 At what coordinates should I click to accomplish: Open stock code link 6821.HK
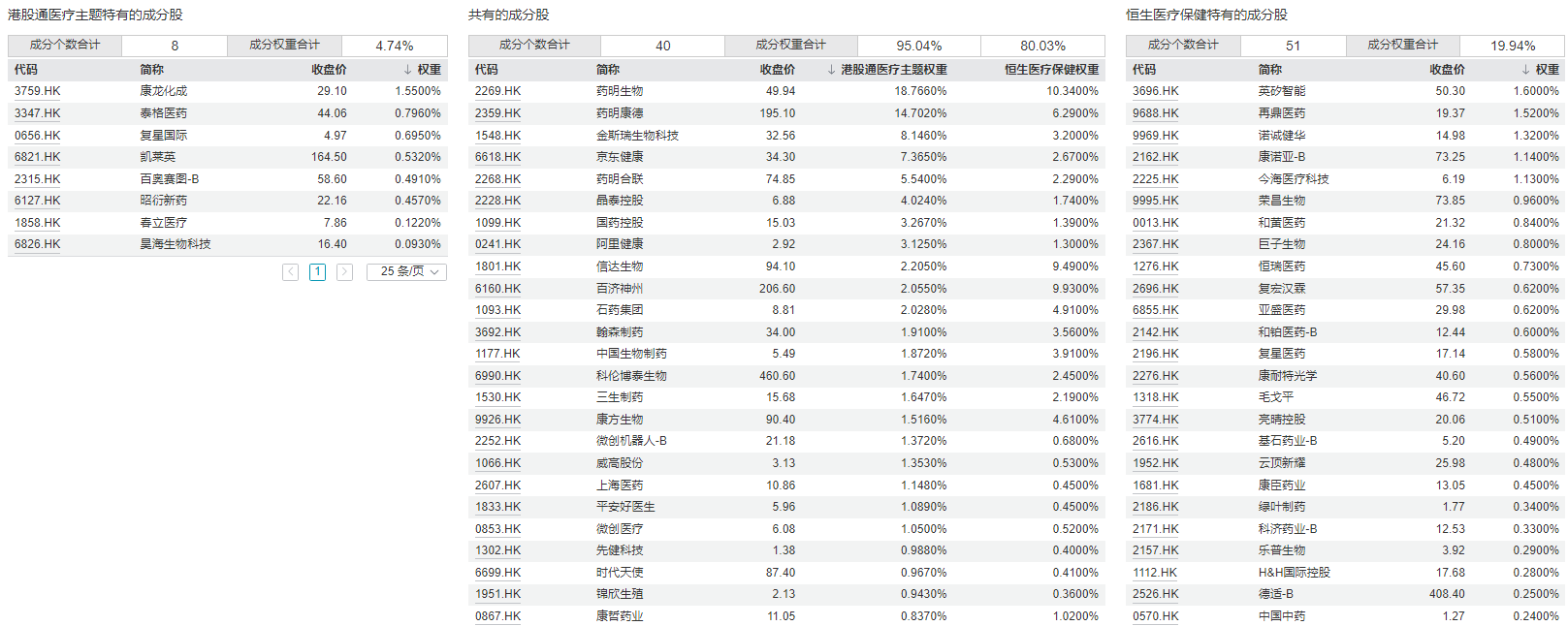[x=37, y=157]
